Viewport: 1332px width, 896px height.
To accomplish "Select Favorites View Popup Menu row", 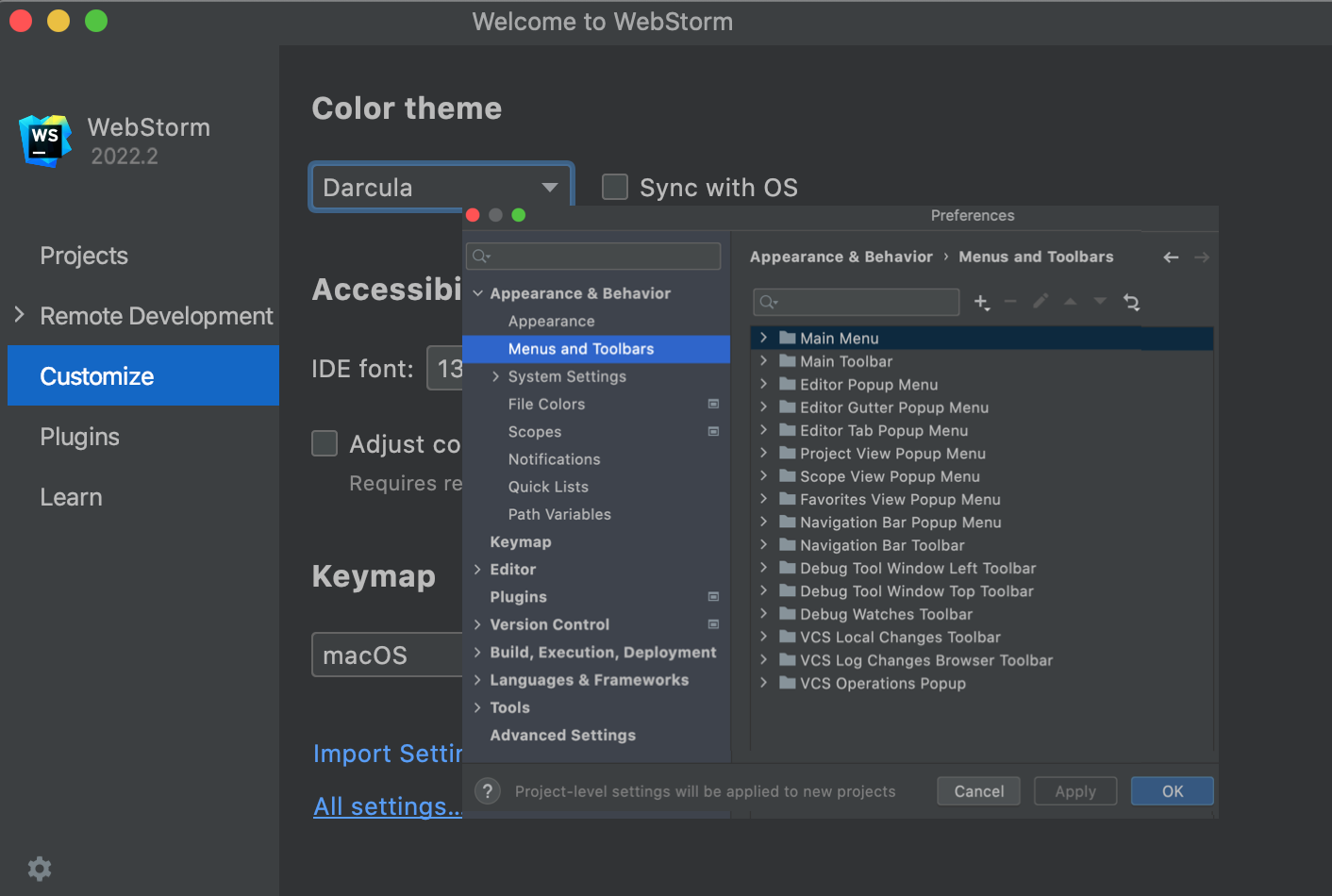I will 982,499.
